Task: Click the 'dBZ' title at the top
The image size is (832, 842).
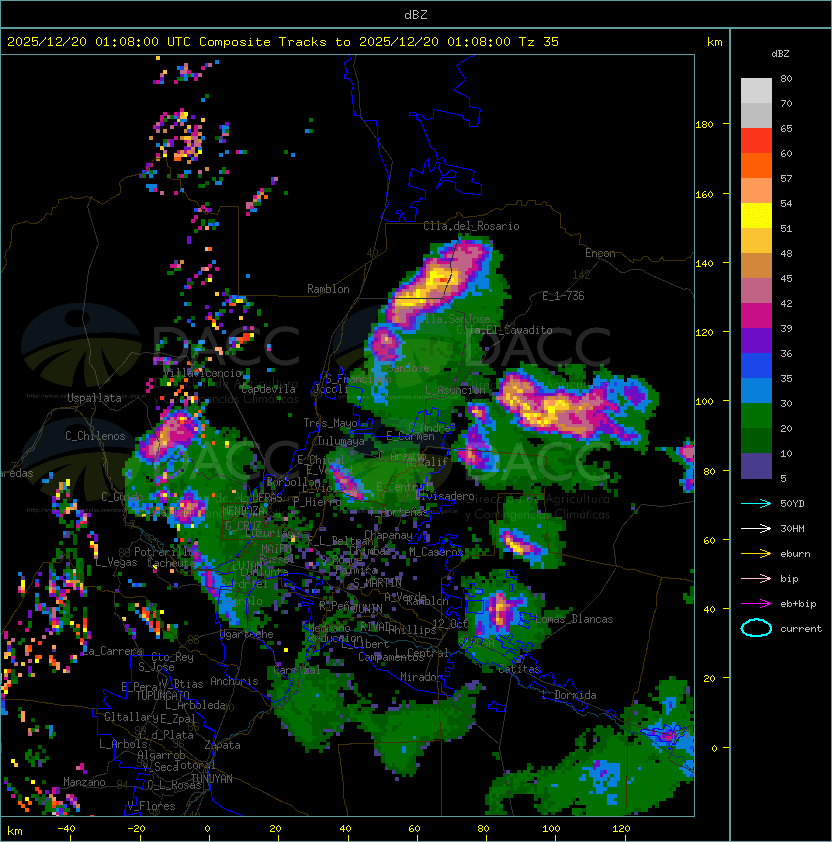Action: [416, 14]
